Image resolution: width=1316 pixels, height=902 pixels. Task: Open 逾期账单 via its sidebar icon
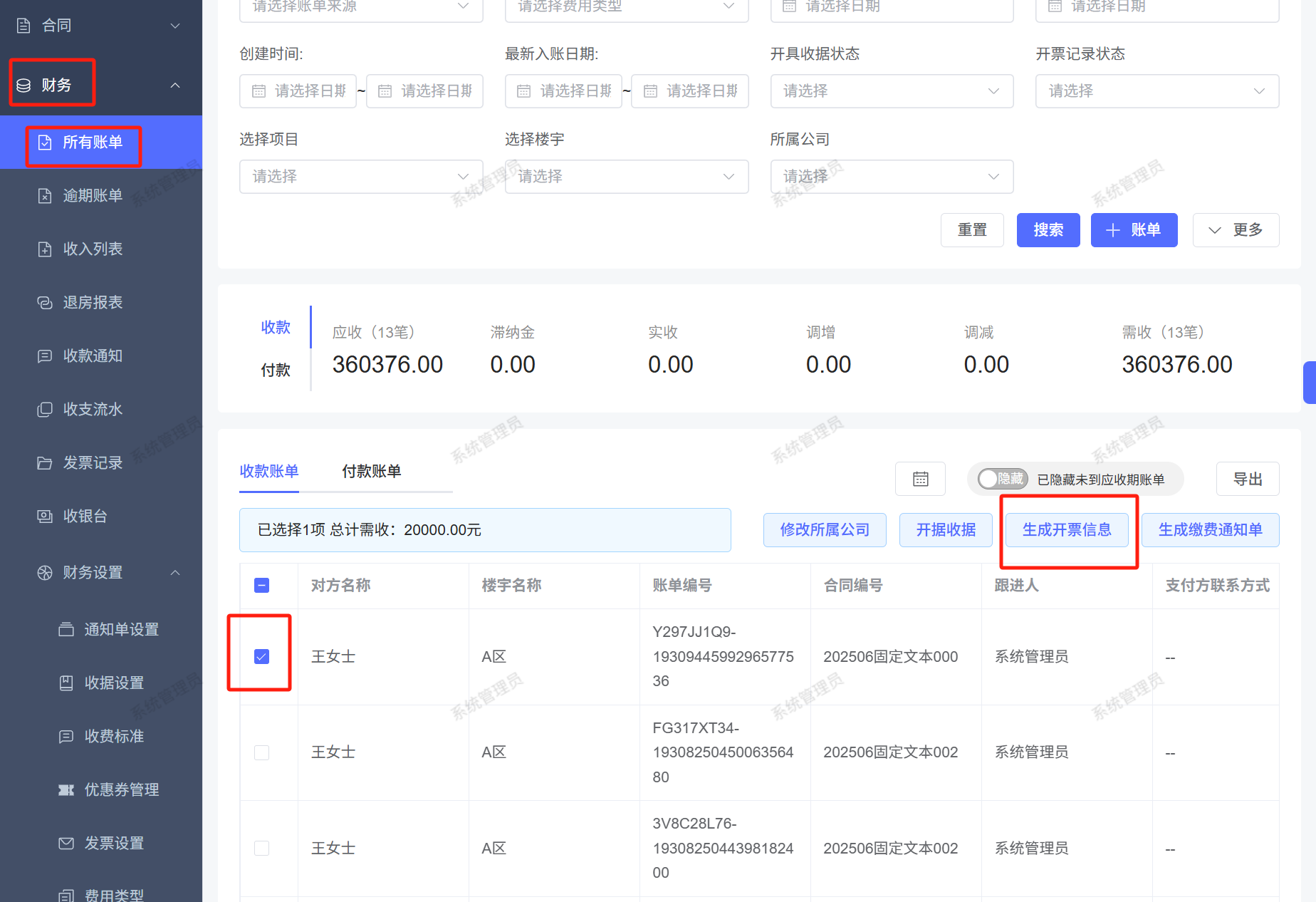44,196
